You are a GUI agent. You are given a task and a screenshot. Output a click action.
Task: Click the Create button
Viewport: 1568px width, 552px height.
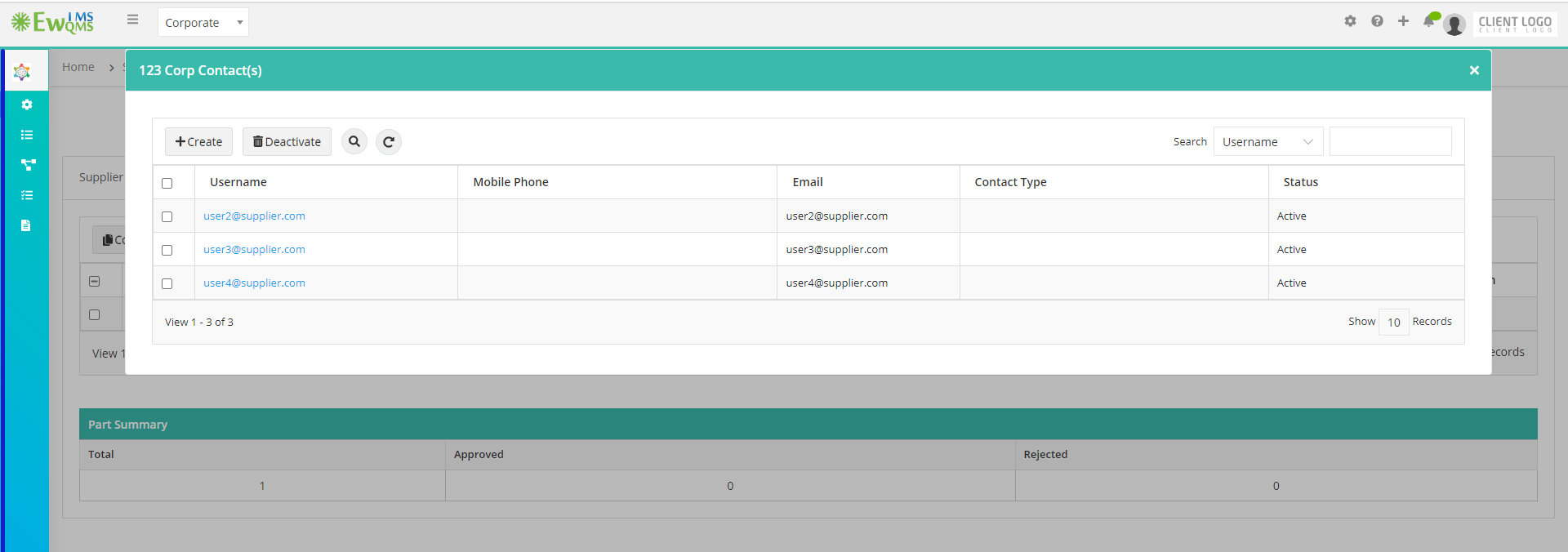coord(198,141)
